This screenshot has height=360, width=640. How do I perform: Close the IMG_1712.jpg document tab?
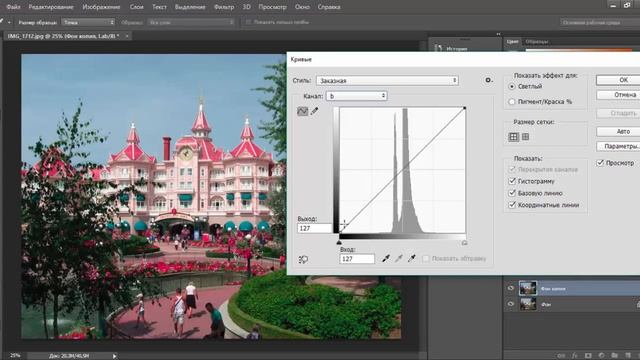click(127, 36)
